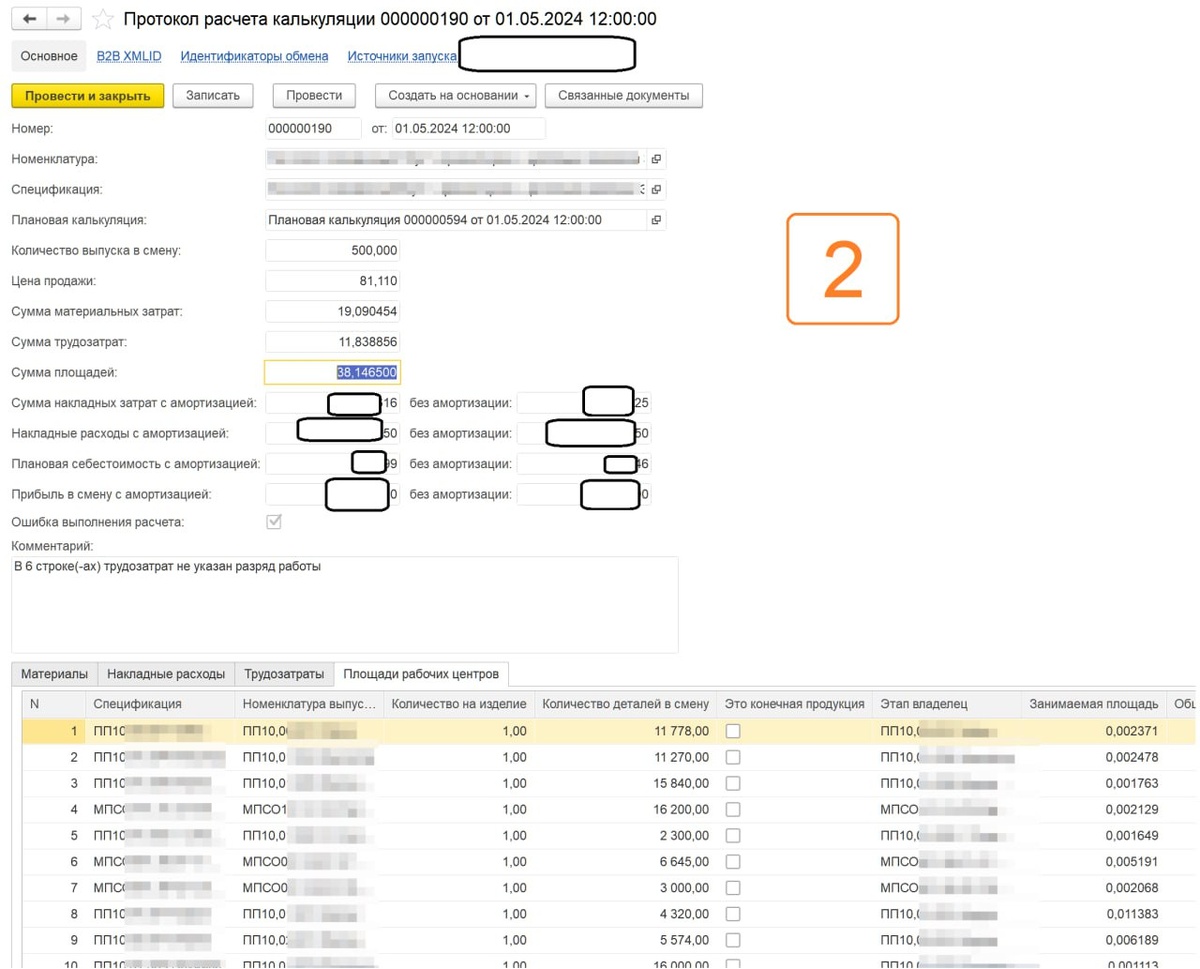Click Занимаемая площадь column header

click(x=1094, y=704)
